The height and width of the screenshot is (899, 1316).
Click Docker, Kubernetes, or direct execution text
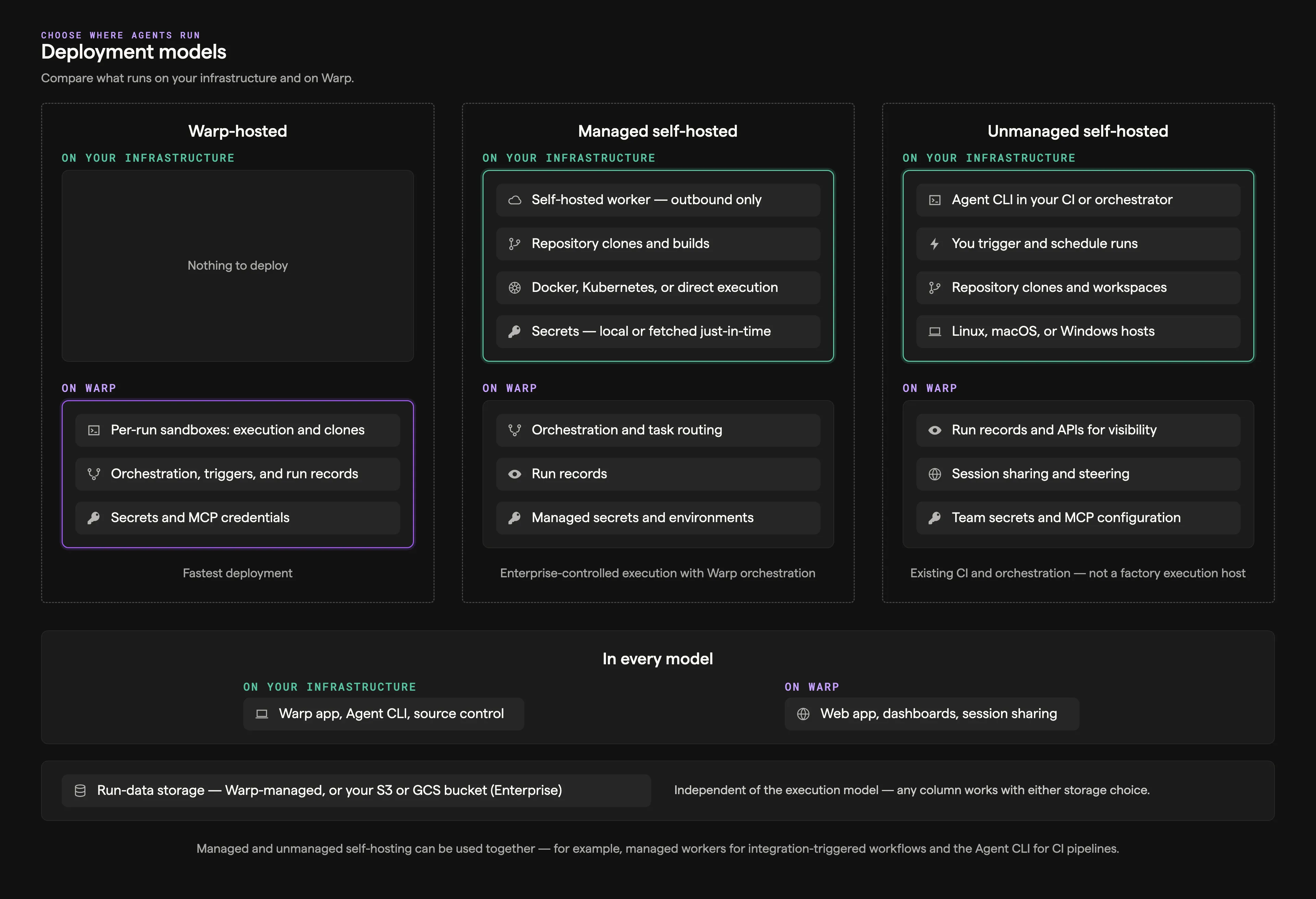tap(655, 287)
